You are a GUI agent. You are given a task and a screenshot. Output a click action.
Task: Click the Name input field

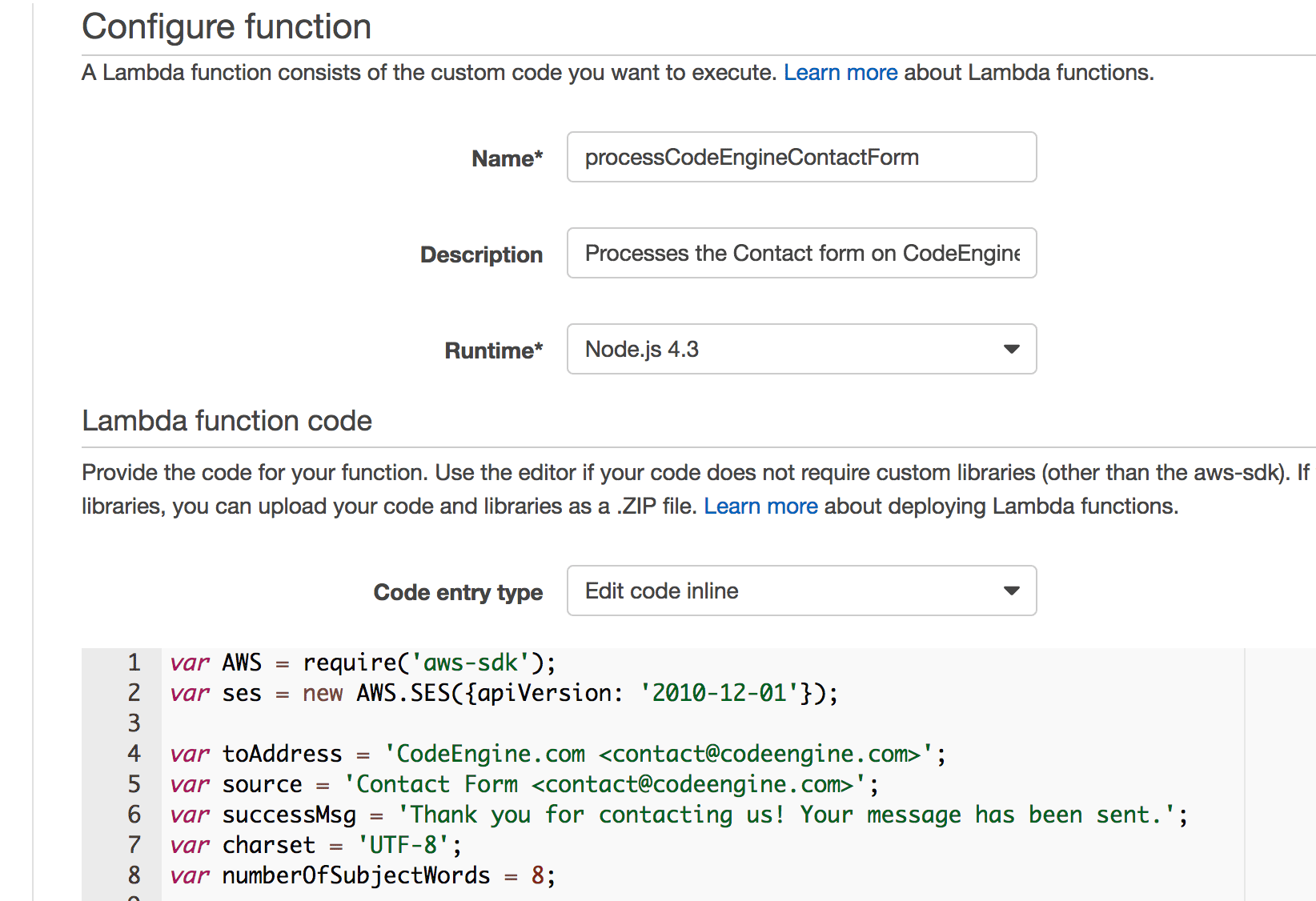[801, 157]
